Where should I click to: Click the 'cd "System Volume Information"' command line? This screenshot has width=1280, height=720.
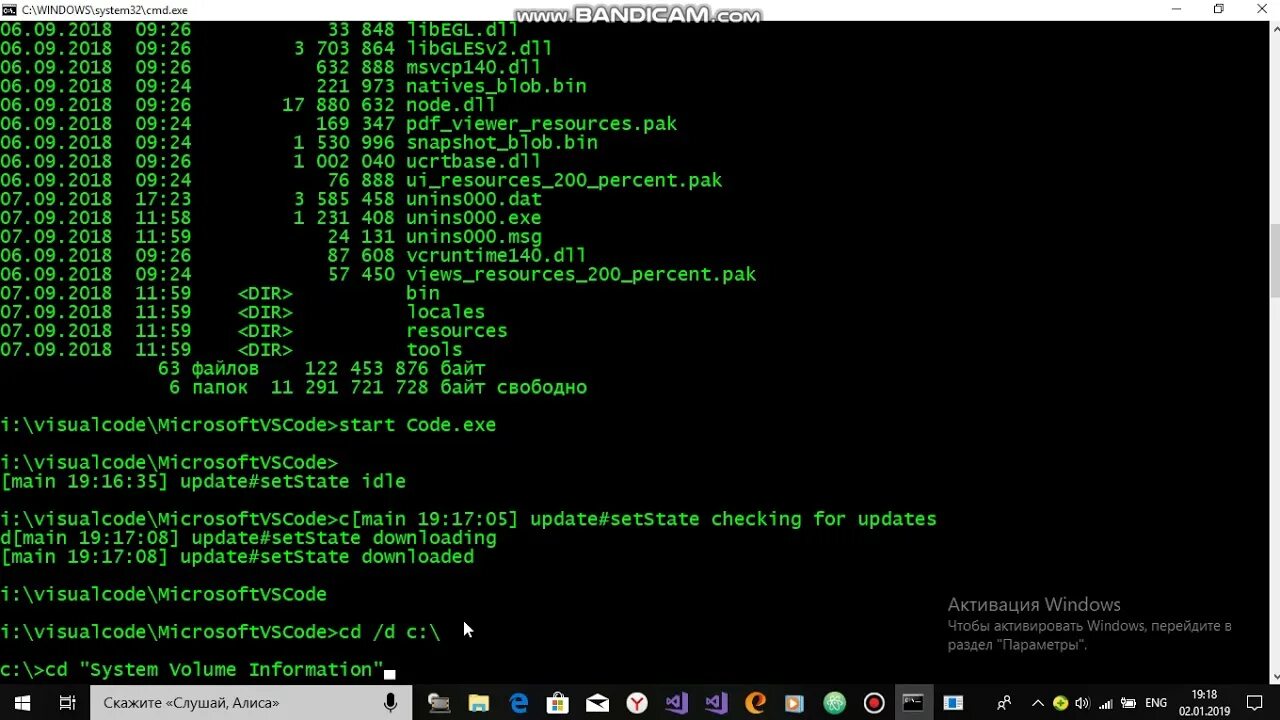point(192,670)
